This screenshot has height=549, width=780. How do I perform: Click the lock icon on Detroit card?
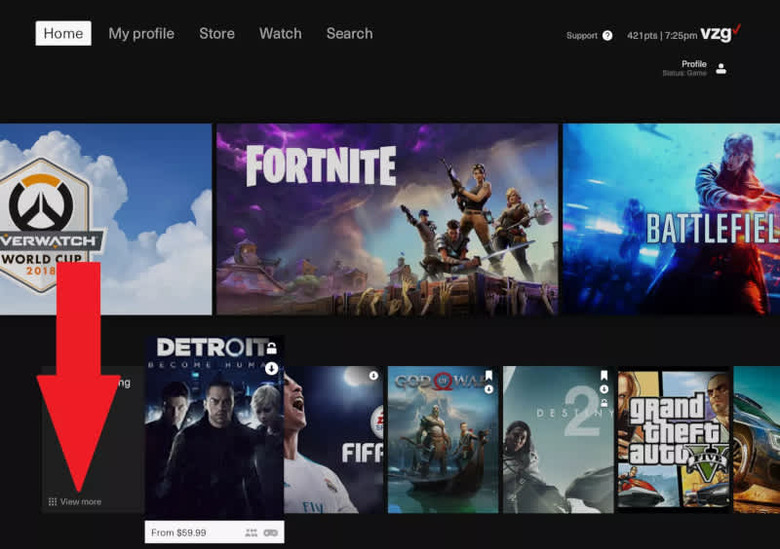(x=271, y=348)
